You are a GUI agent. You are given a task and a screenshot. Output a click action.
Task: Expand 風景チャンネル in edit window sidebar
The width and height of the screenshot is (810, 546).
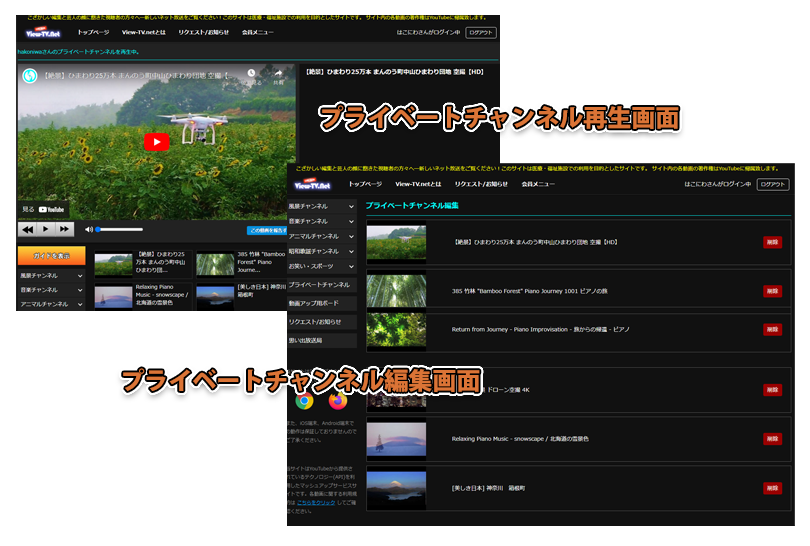pos(322,206)
